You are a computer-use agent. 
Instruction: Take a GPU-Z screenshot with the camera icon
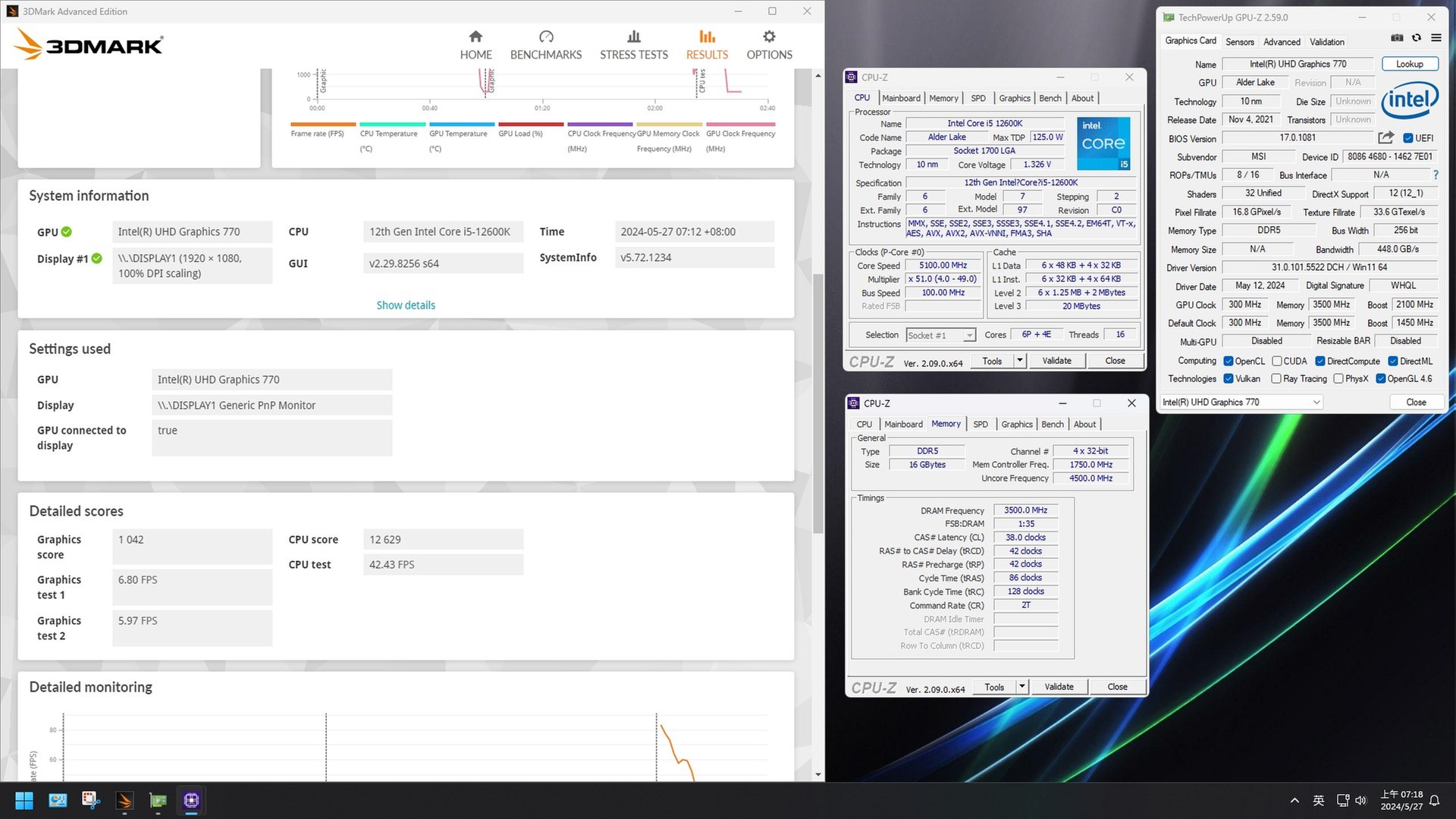1397,38
